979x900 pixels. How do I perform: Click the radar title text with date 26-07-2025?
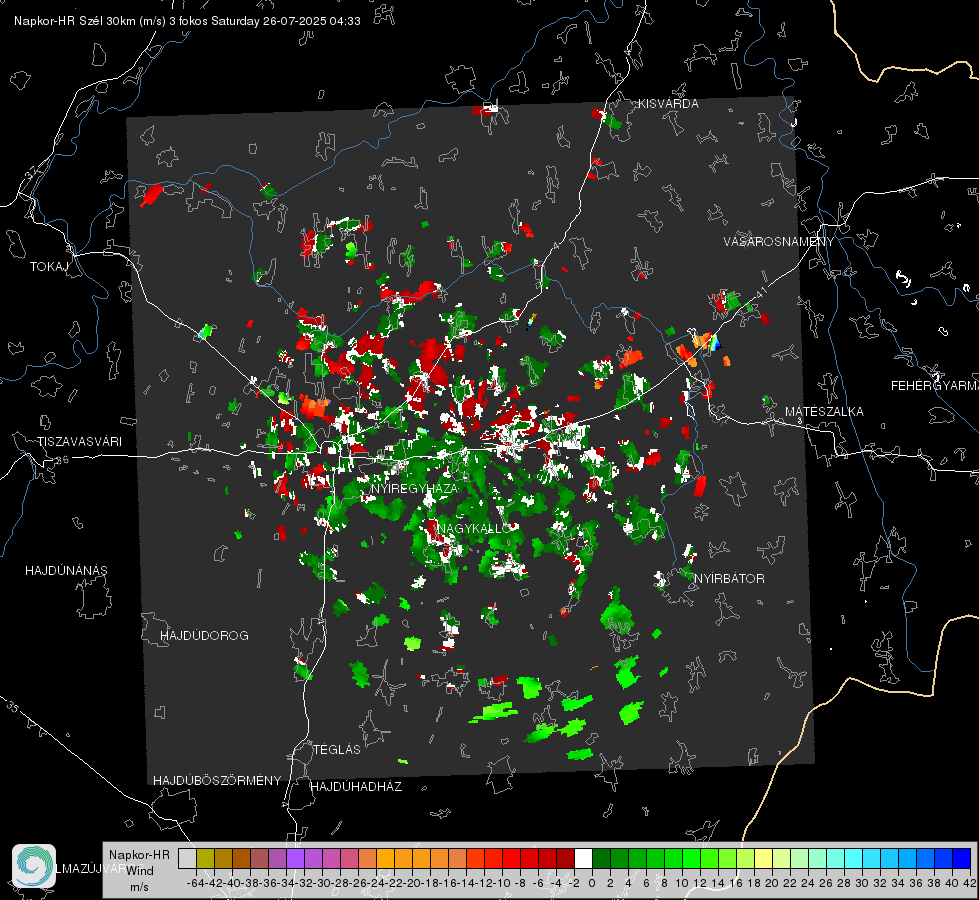tap(187, 21)
